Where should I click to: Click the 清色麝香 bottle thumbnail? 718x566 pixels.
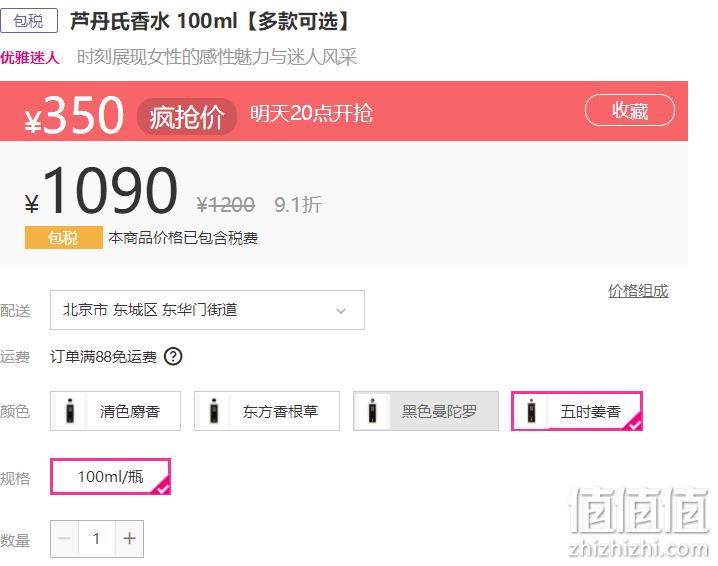pos(70,411)
